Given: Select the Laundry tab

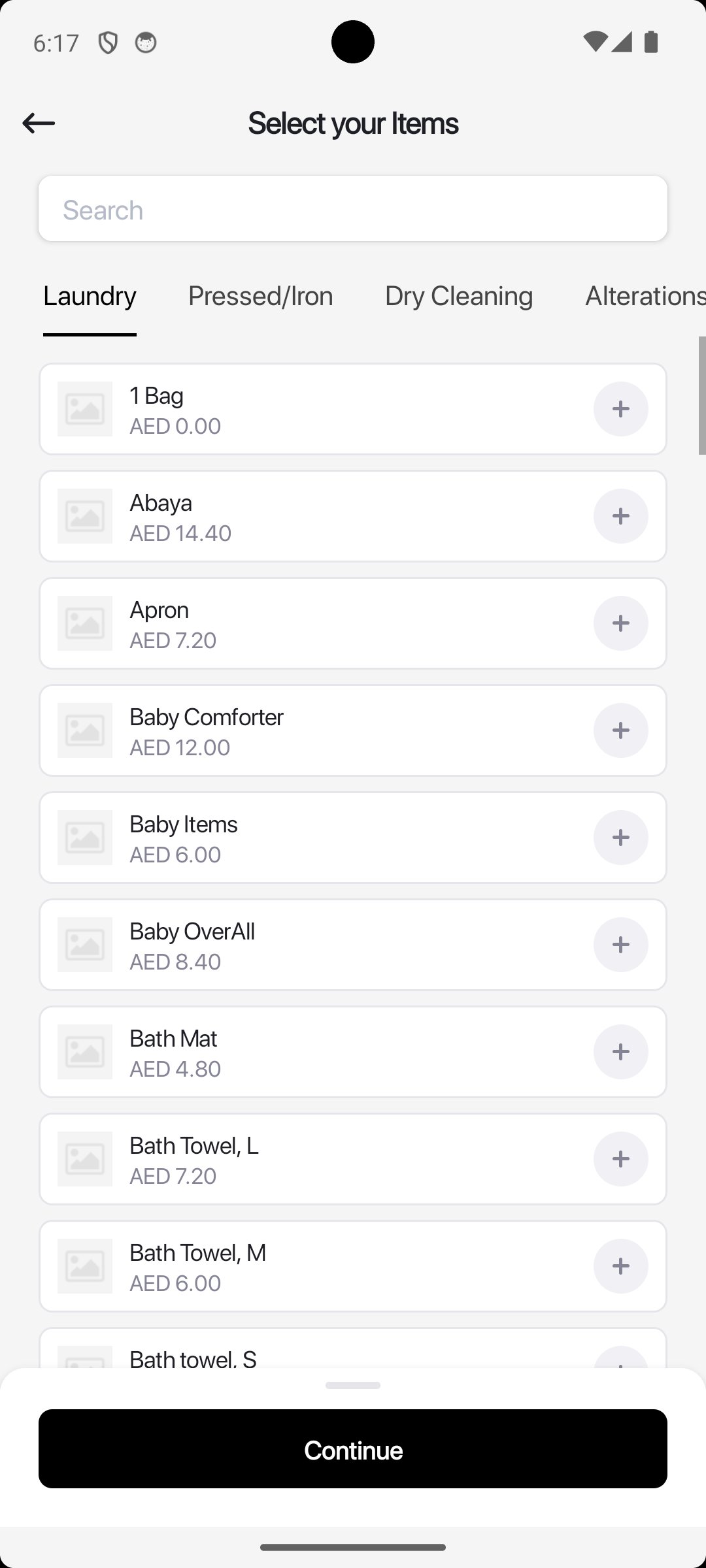Looking at the screenshot, I should pos(90,296).
